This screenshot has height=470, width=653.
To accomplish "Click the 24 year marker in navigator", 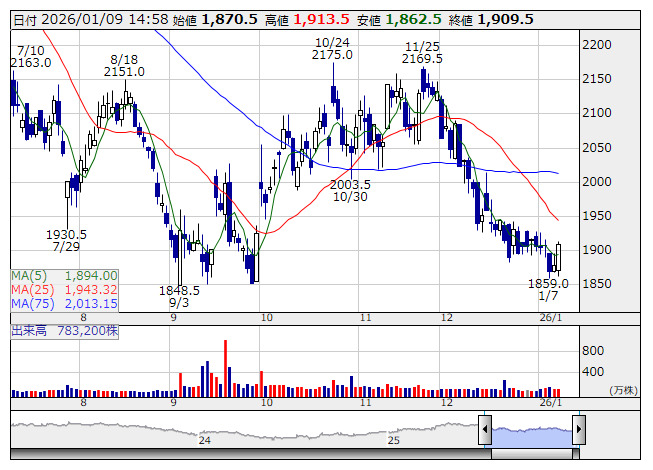I will pyautogui.click(x=204, y=440).
